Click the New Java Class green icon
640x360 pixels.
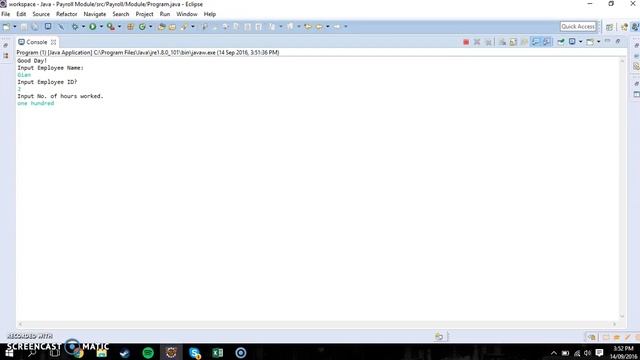click(x=142, y=27)
